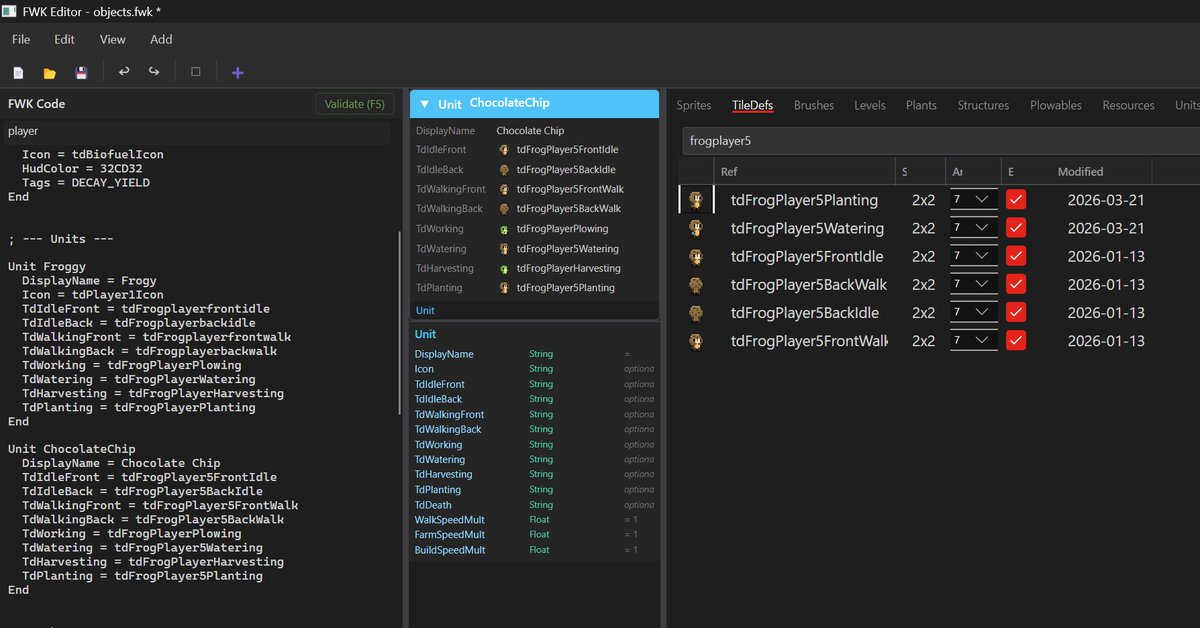Open the Edit menu
The height and width of the screenshot is (628, 1200).
pyautogui.click(x=65, y=39)
